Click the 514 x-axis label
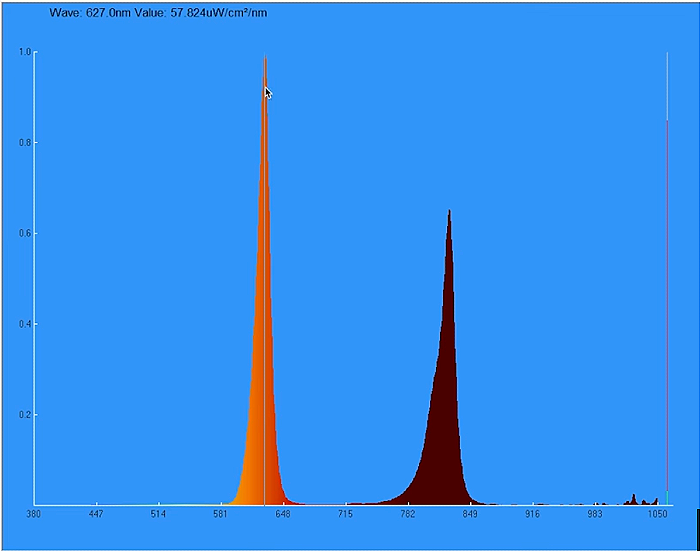This screenshot has width=700, height=551. (x=158, y=514)
